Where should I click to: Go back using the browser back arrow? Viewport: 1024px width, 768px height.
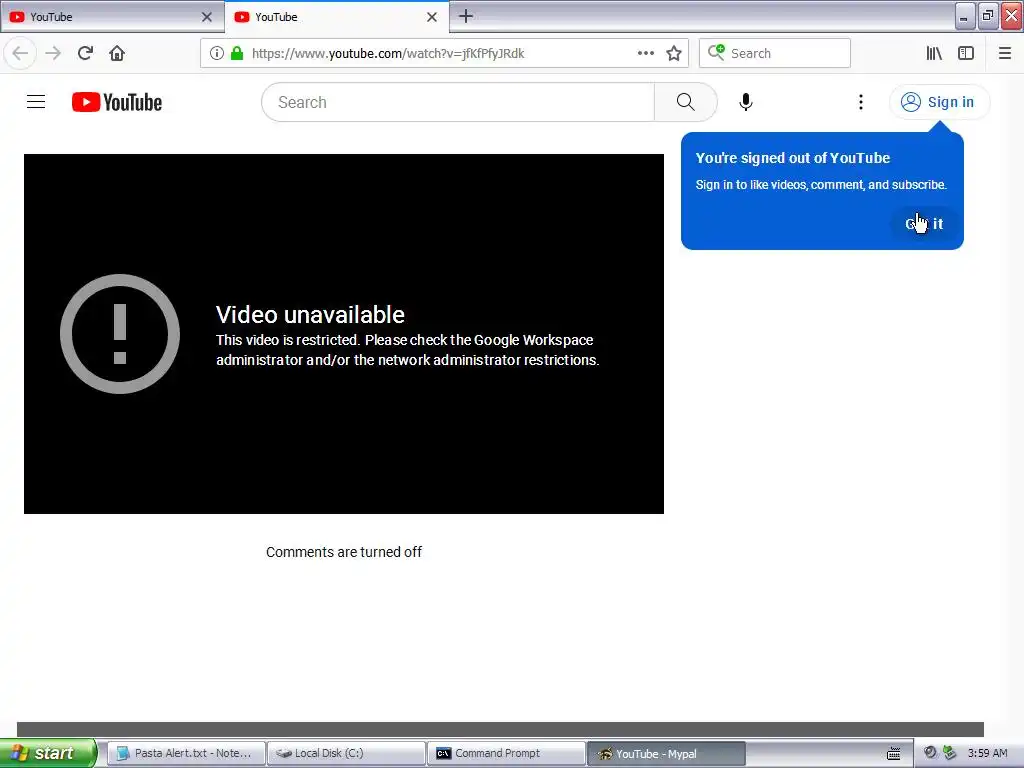tap(20, 54)
